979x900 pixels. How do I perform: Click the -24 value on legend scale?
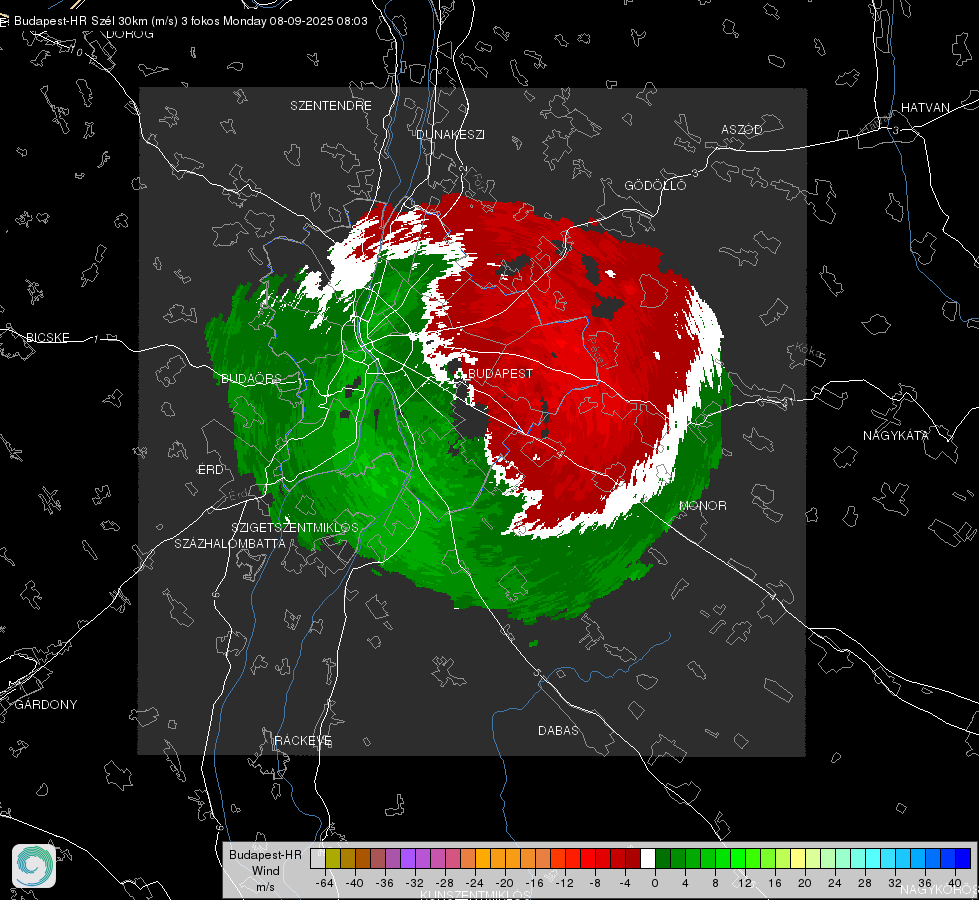click(475, 883)
